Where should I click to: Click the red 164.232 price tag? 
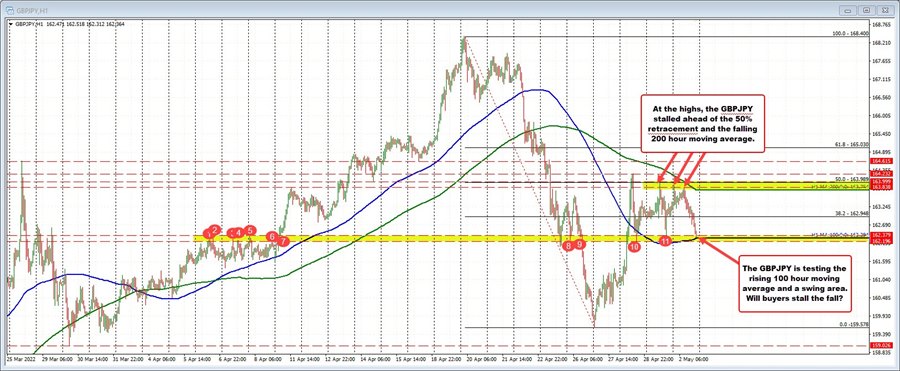coord(882,173)
